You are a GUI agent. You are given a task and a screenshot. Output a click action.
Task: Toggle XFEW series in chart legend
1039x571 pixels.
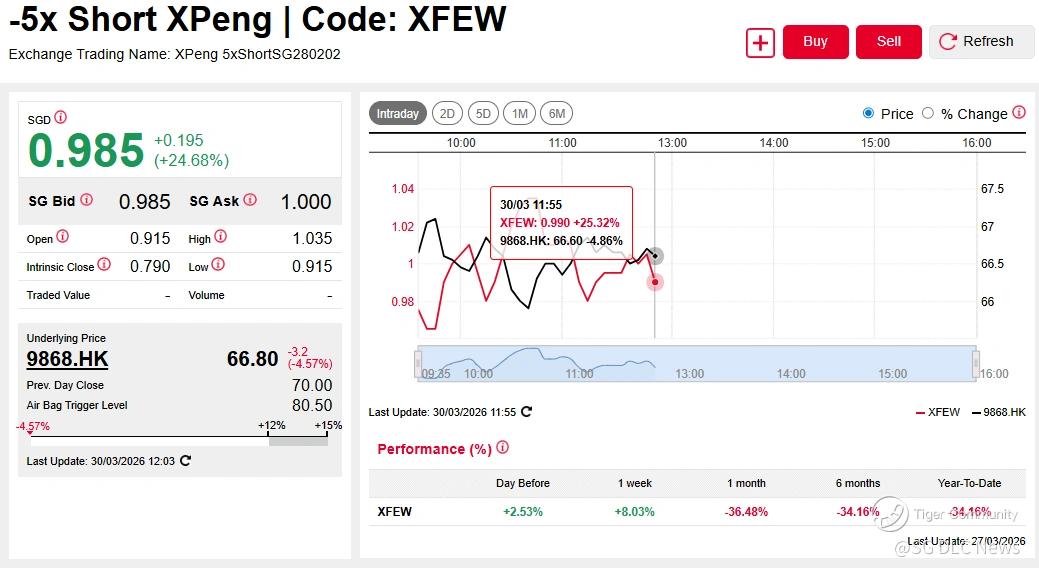tap(938, 412)
